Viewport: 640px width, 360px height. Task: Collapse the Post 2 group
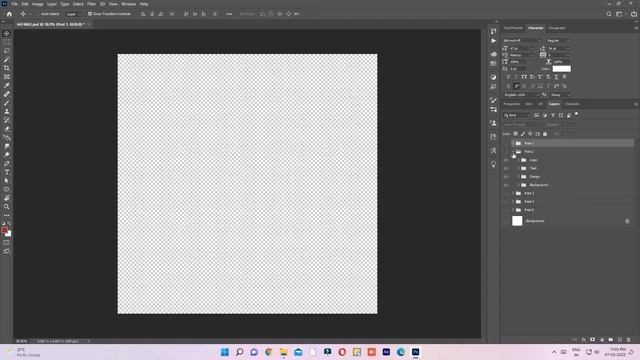pyautogui.click(x=513, y=152)
